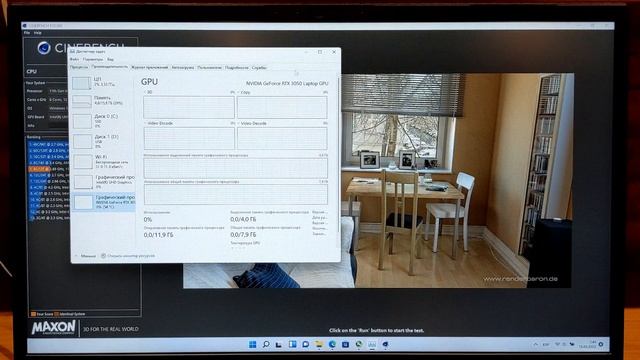Image resolution: width=640 pixels, height=360 pixels.
Task: Select the NVIDIA GeForce RTX GPU sidebar entry
Action: pyautogui.click(x=103, y=202)
